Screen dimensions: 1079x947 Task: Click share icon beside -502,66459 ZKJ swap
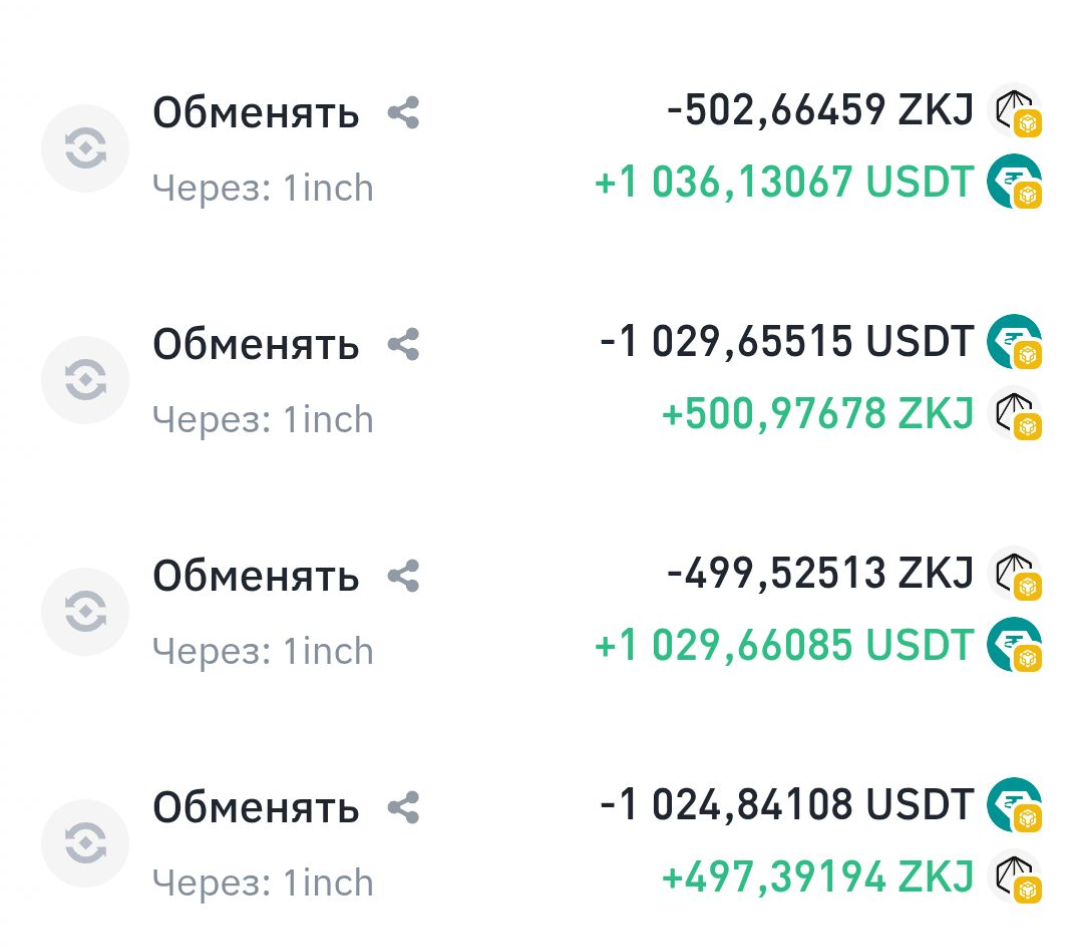point(403,114)
